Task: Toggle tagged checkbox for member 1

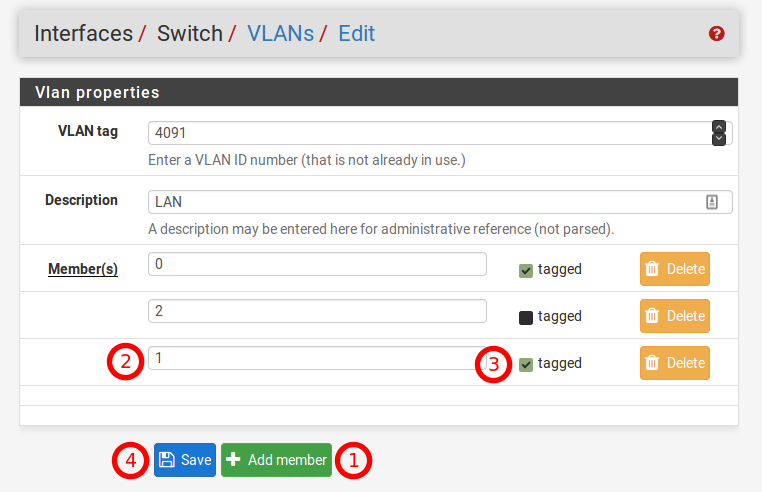Action: tap(526, 365)
